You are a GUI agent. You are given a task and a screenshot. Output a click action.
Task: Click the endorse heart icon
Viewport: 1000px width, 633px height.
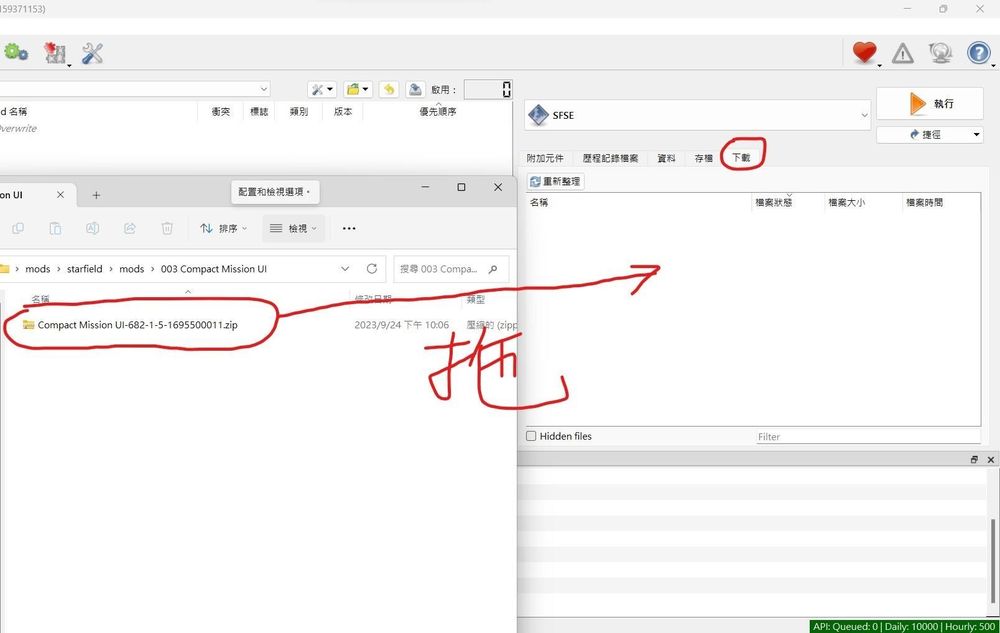point(864,51)
